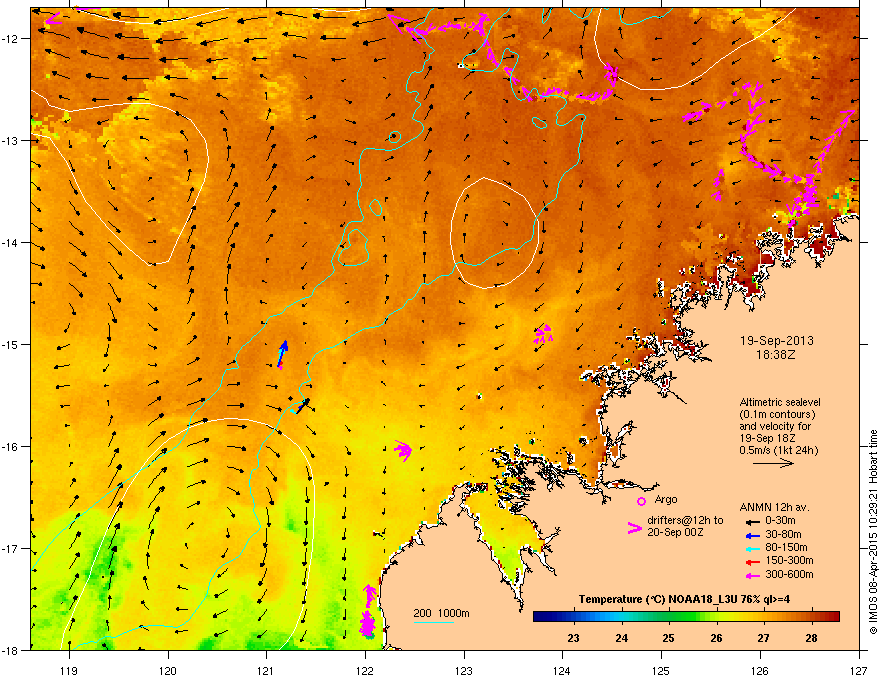Click the ANMN 12h av. legend heading
This screenshot has height=680, width=880.
click(774, 507)
